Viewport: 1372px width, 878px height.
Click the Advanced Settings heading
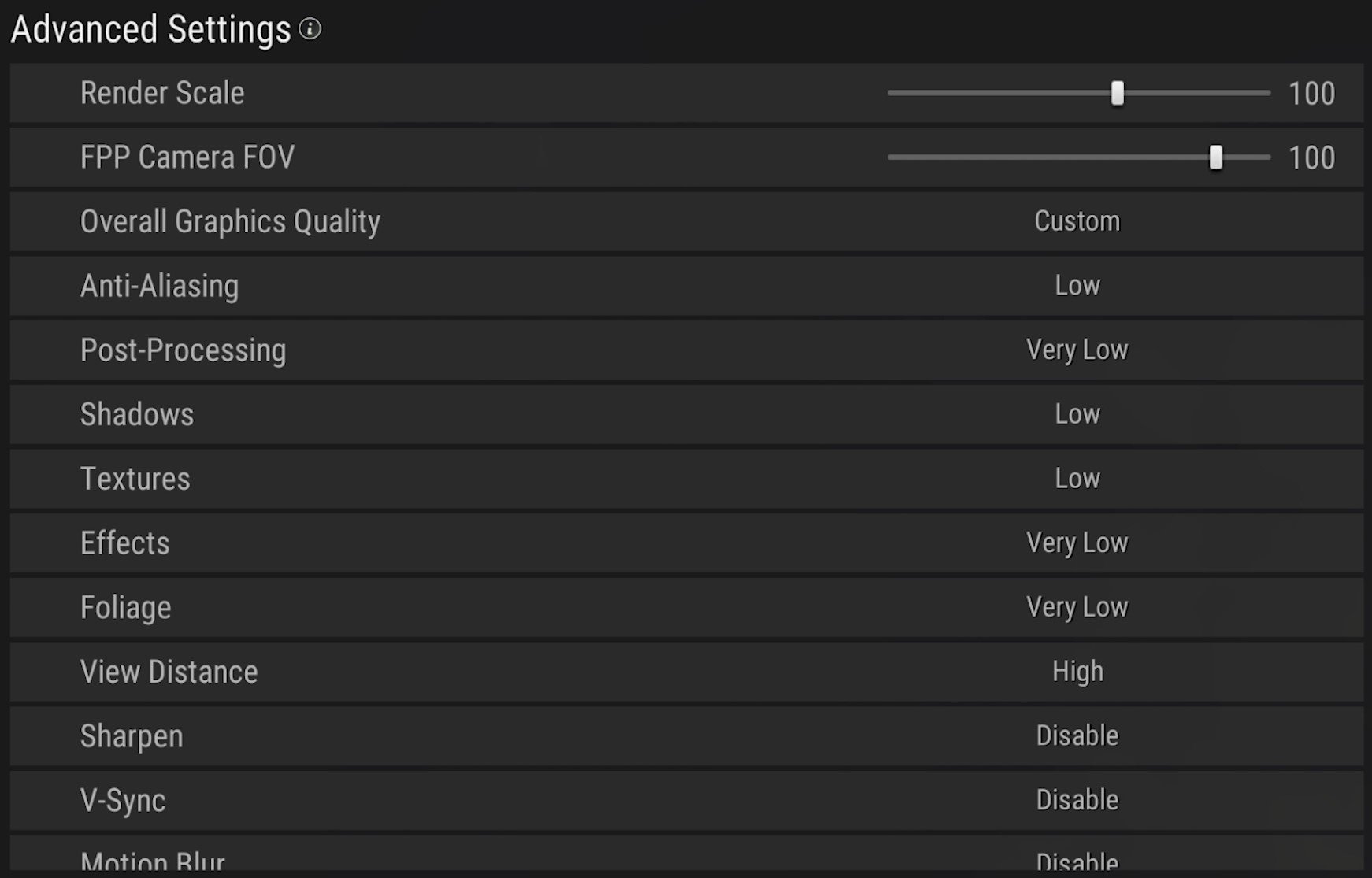pos(151,29)
